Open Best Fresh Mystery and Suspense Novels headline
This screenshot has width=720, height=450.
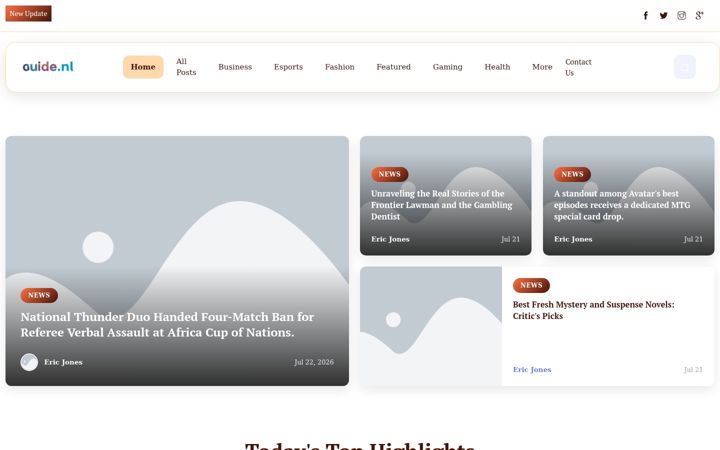pos(593,310)
